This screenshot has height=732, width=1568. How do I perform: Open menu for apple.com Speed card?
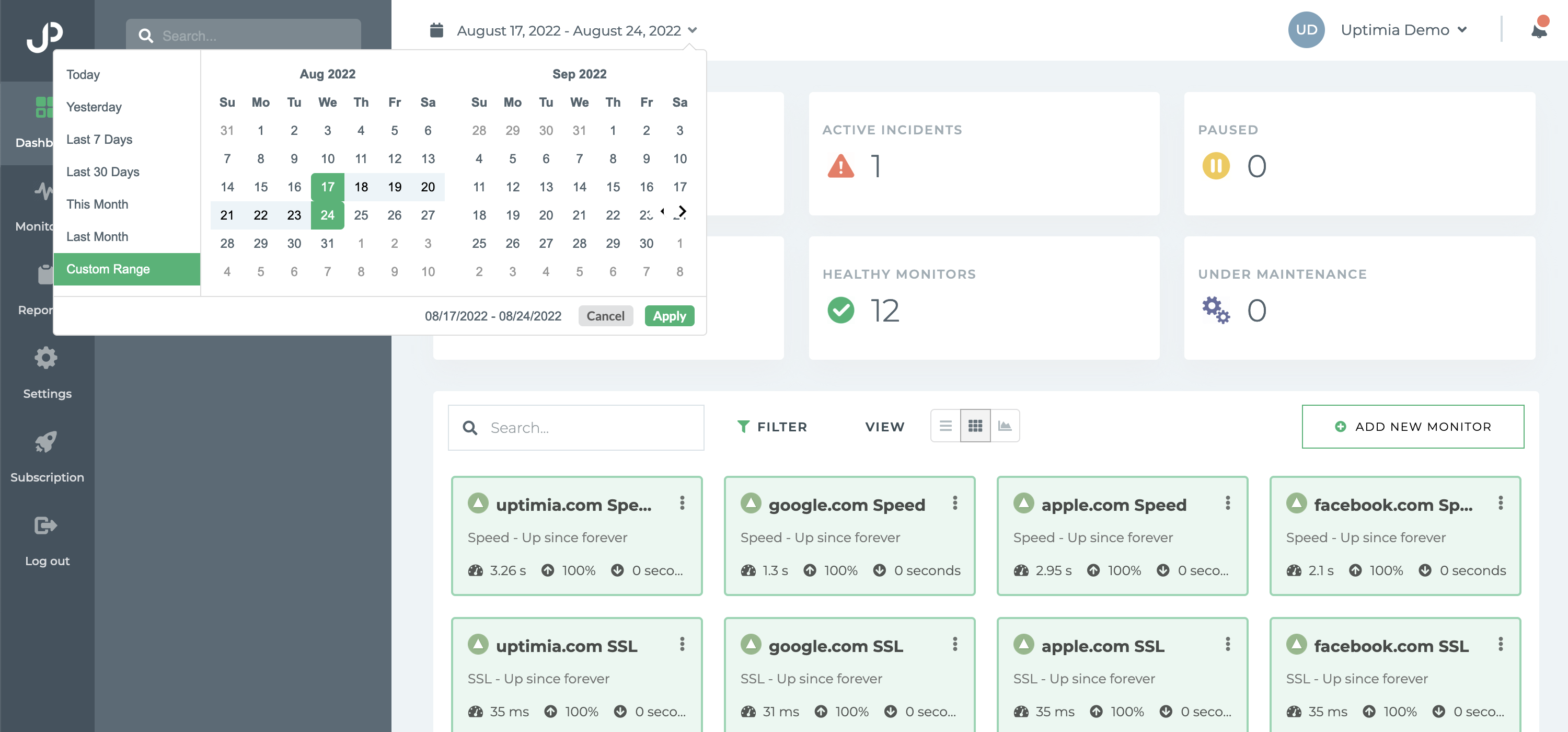tap(1228, 503)
